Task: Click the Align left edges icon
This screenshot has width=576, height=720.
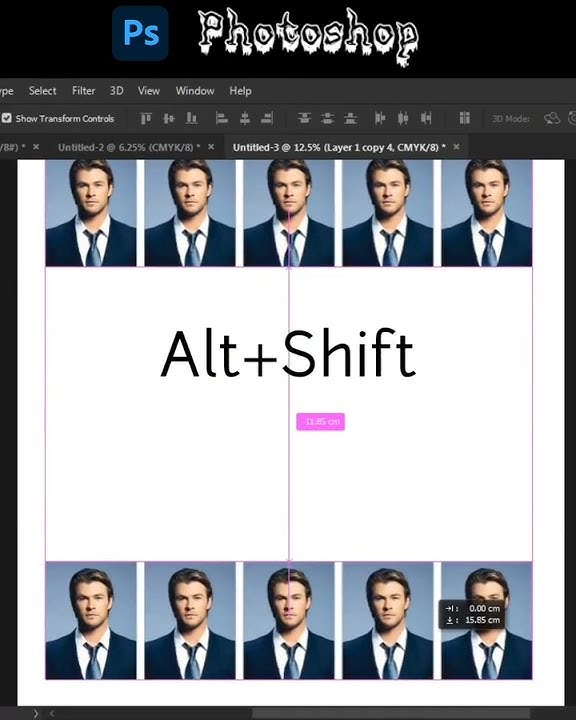Action: (222, 118)
